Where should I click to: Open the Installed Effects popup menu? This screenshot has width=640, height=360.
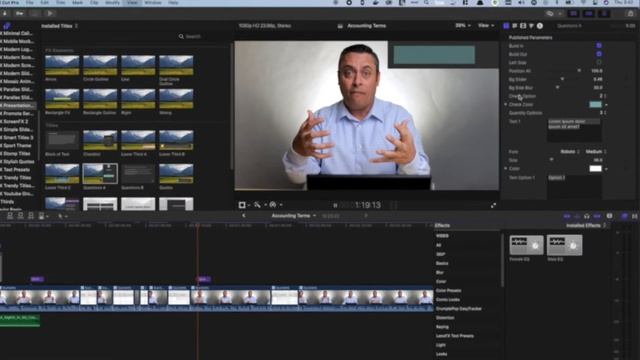click(x=586, y=226)
